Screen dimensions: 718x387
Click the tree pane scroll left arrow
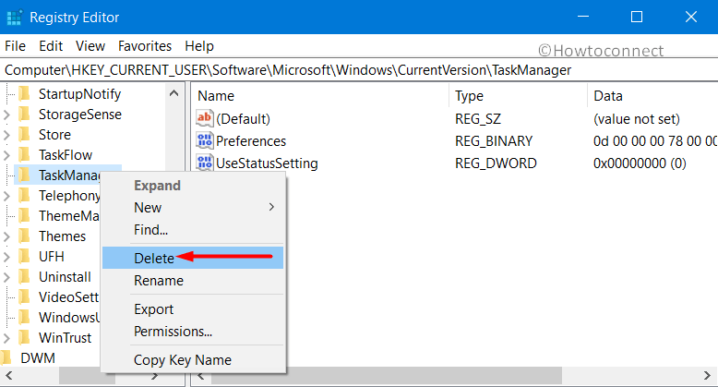(8, 376)
